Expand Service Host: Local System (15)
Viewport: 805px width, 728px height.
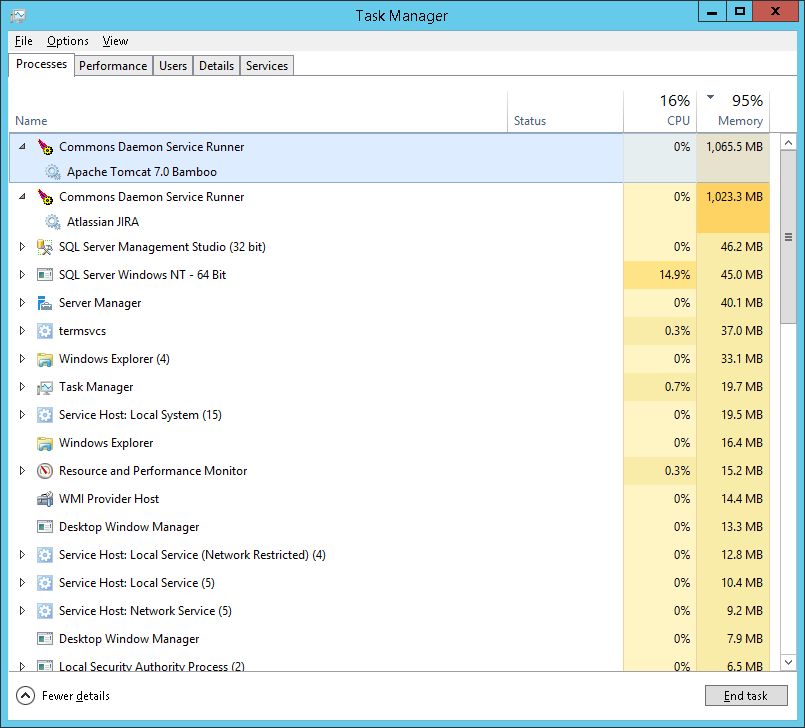pyautogui.click(x=22, y=415)
